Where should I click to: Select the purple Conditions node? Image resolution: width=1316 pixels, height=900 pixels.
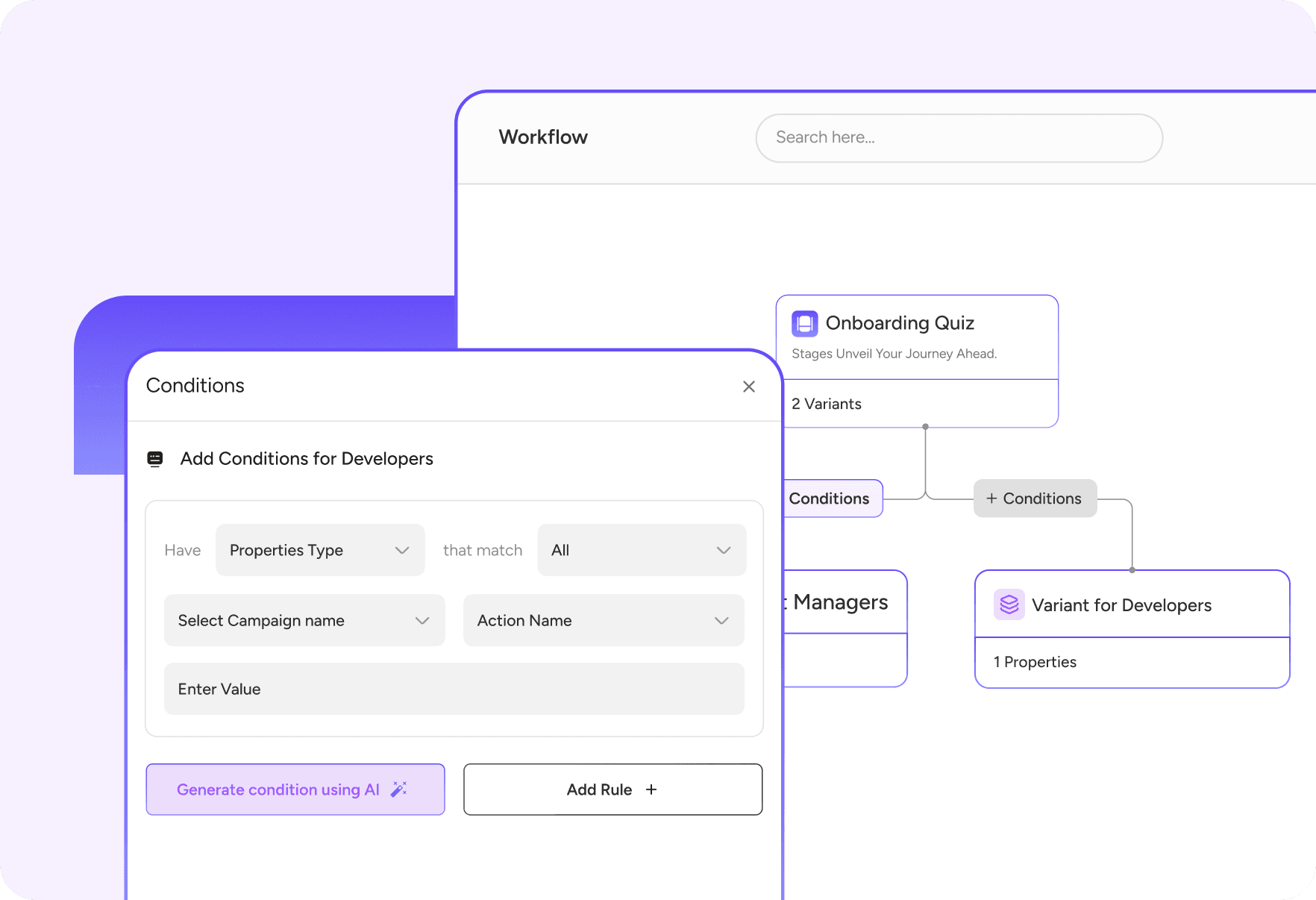(833, 499)
